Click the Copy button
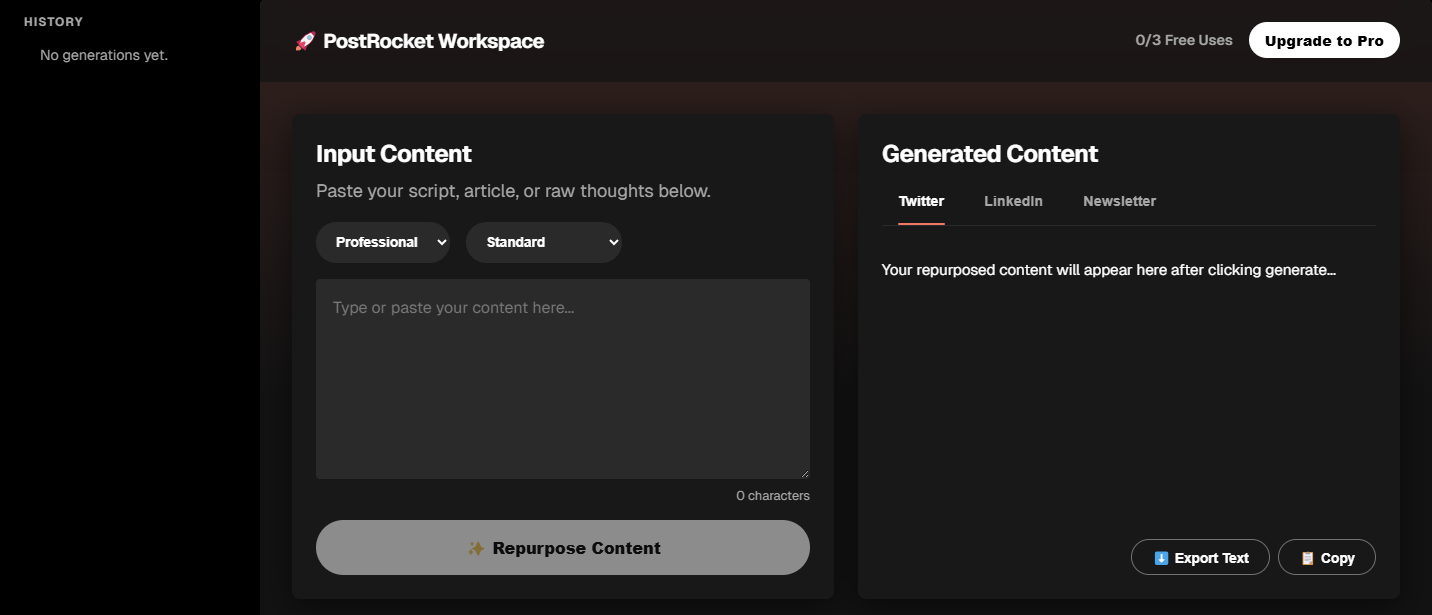The height and width of the screenshot is (615, 1432). click(x=1327, y=558)
